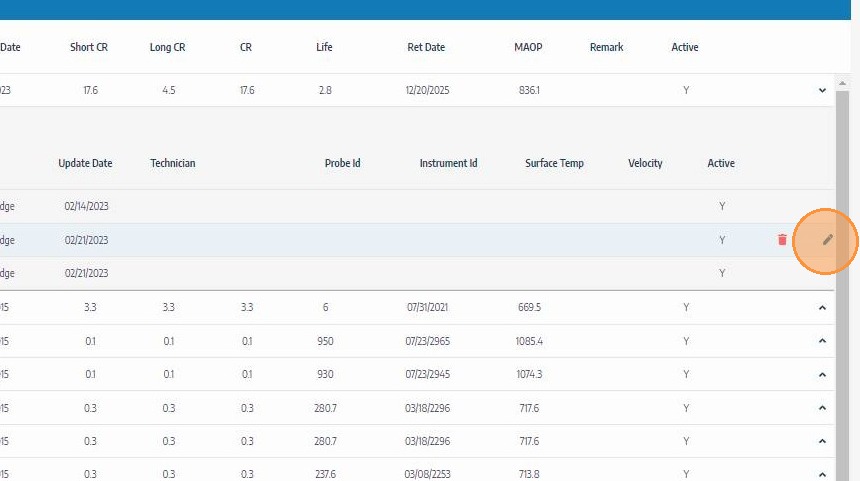860x481 pixels.
Task: Click the Instrument Id sub-table header
Action: (x=448, y=163)
